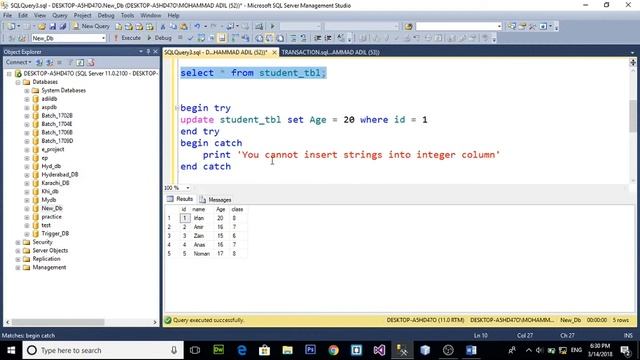The height and width of the screenshot is (360, 640).
Task: Open the Tools menu
Action: 127,16
